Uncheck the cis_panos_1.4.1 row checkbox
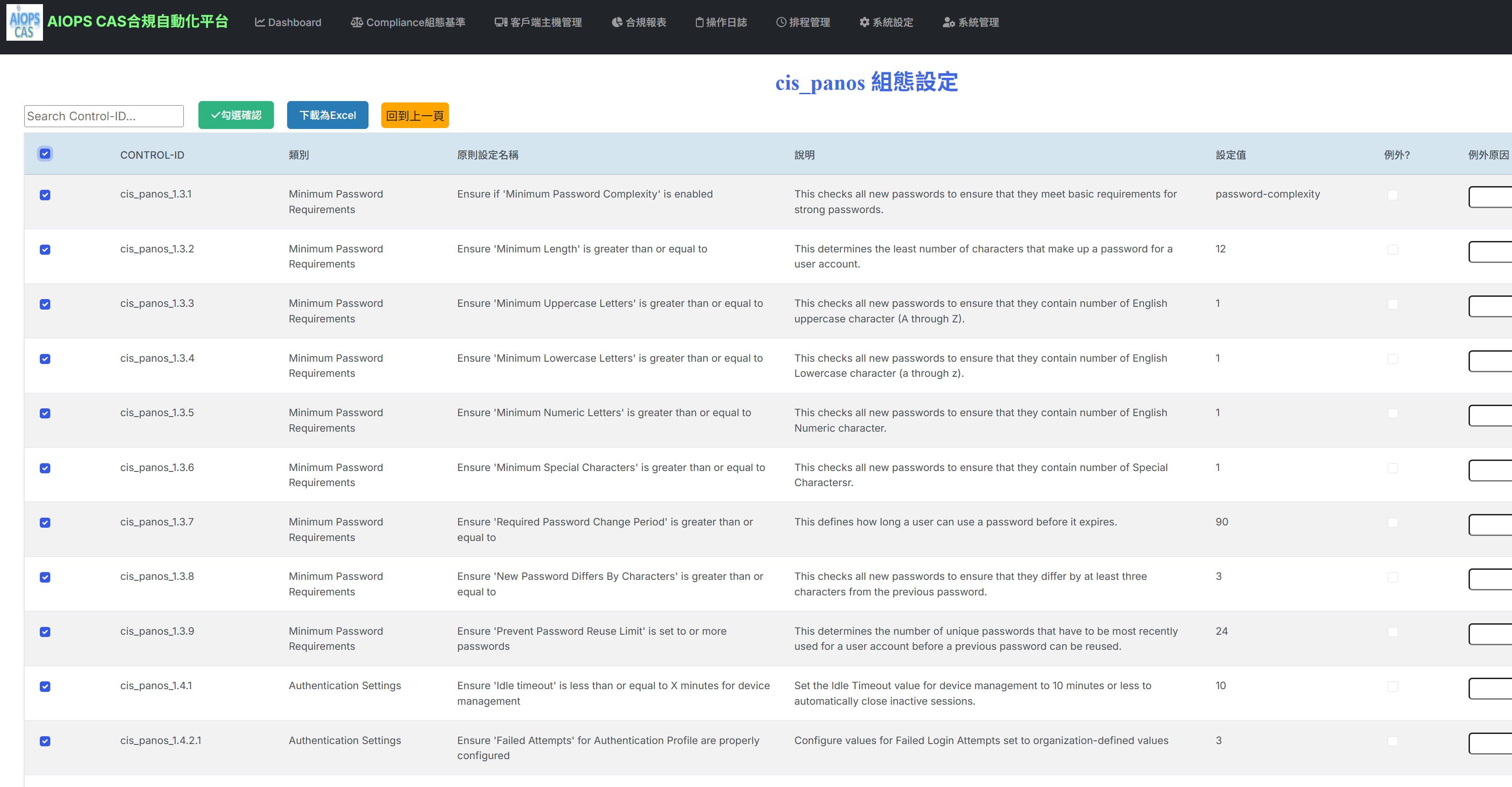This screenshot has width=1512, height=787. 45,686
